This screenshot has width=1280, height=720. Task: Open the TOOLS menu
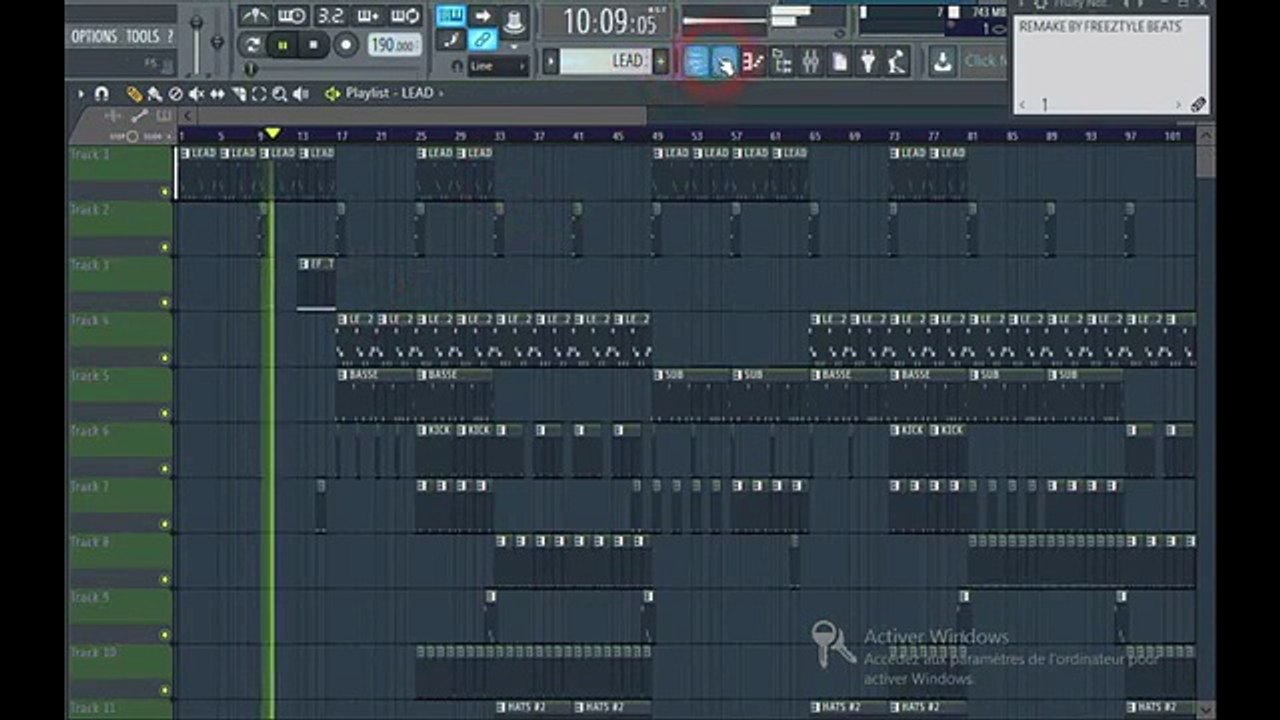[x=142, y=36]
